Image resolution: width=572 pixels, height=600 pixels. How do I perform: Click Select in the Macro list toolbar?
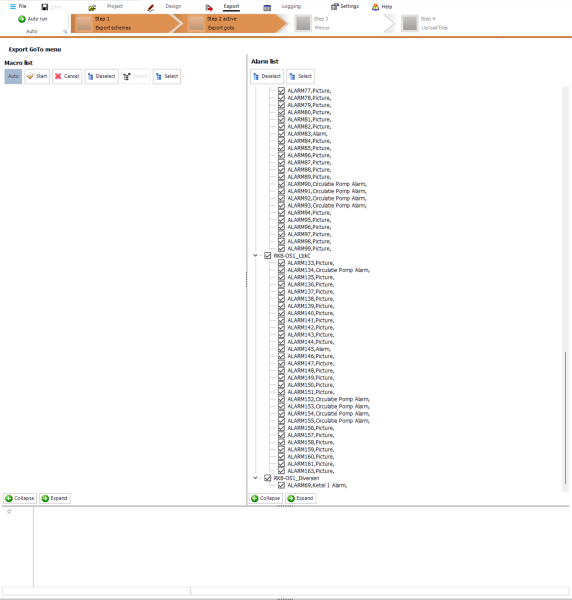click(x=167, y=76)
